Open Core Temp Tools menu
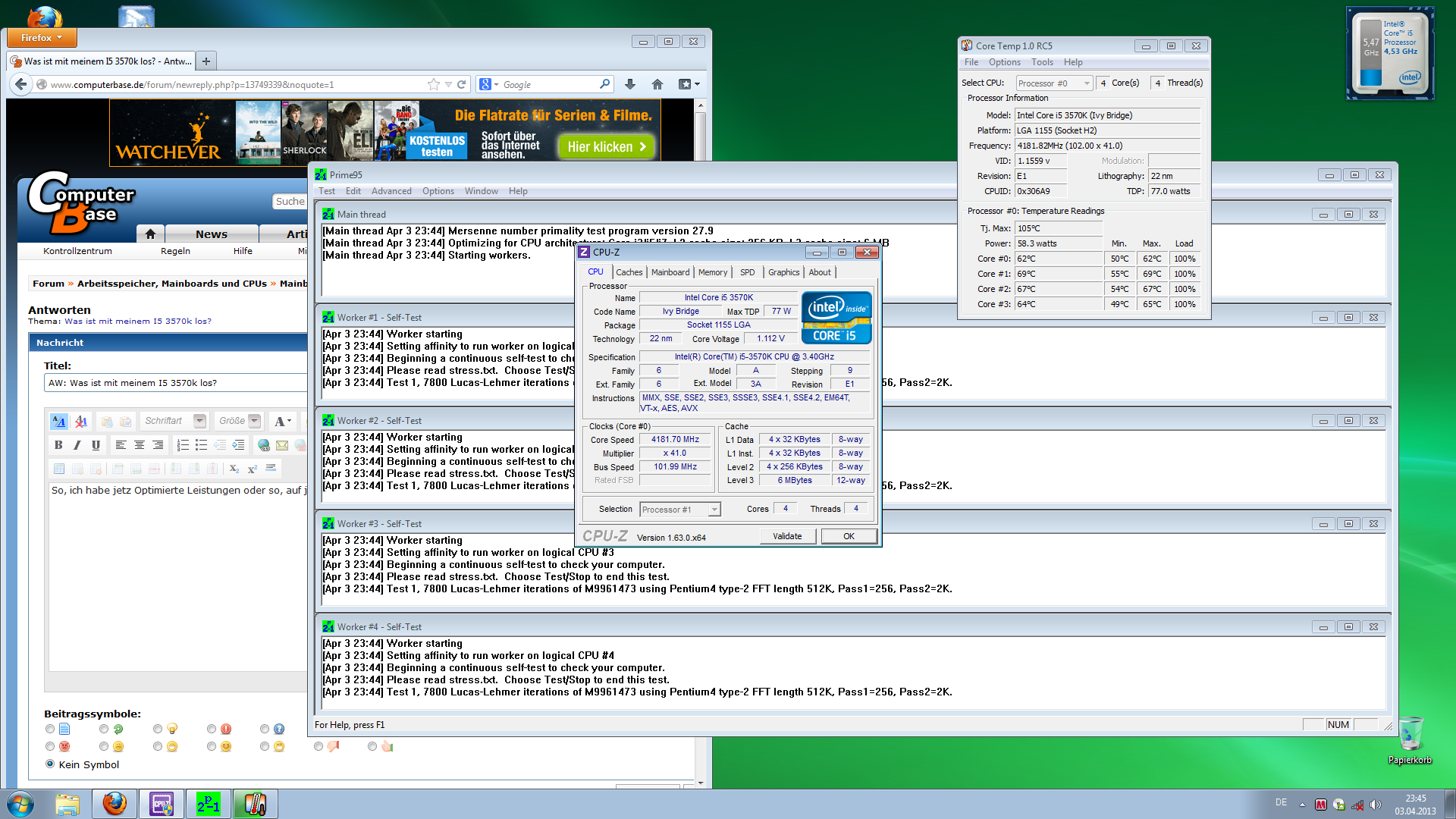 click(1042, 62)
